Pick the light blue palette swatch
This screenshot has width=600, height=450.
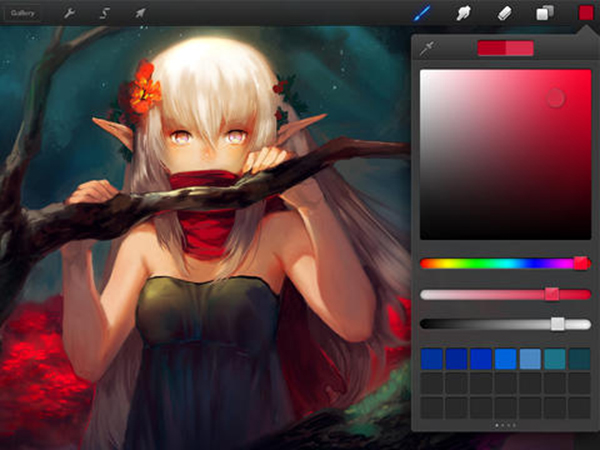[530, 359]
